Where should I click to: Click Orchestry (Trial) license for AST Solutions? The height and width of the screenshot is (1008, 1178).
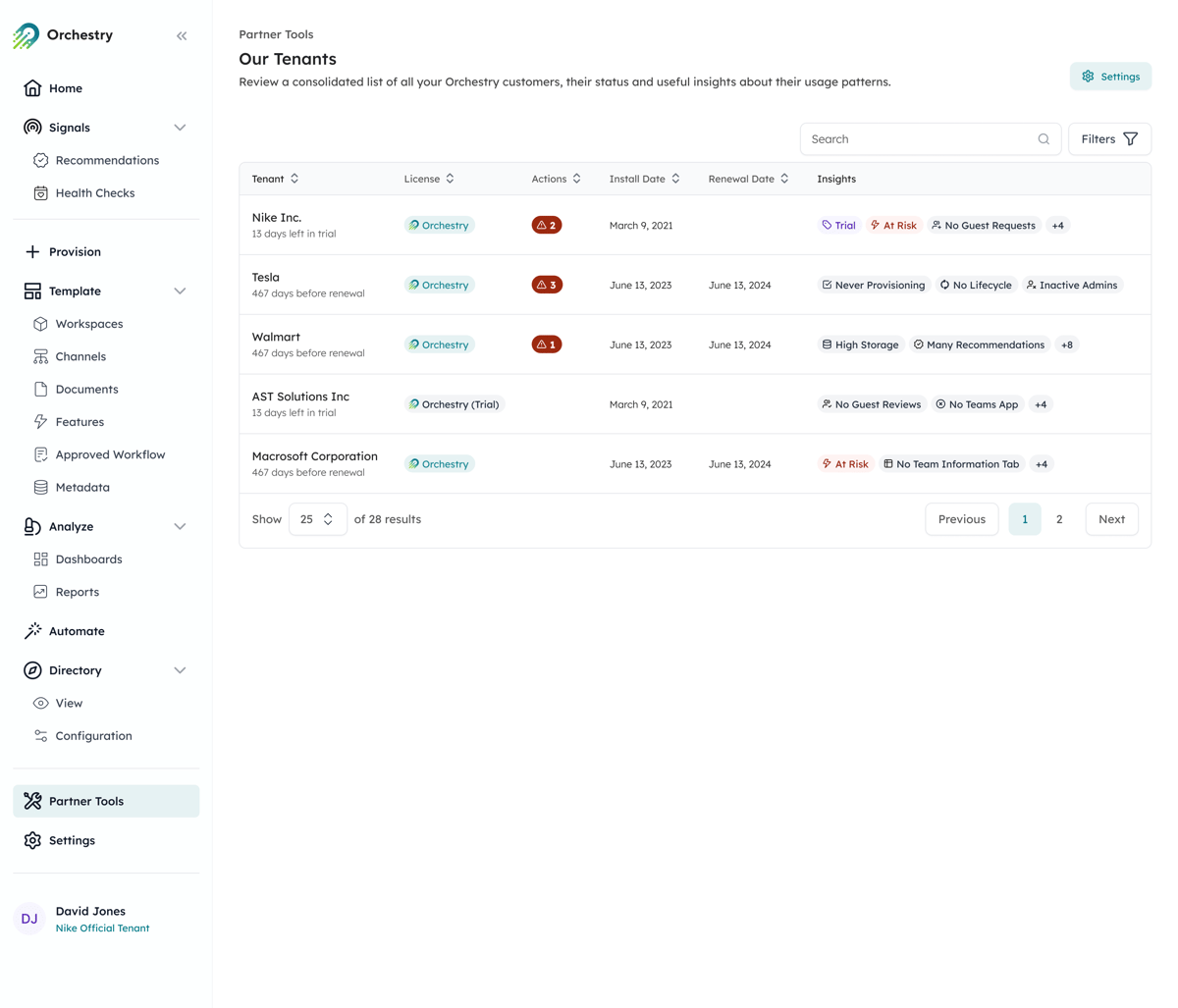point(455,404)
